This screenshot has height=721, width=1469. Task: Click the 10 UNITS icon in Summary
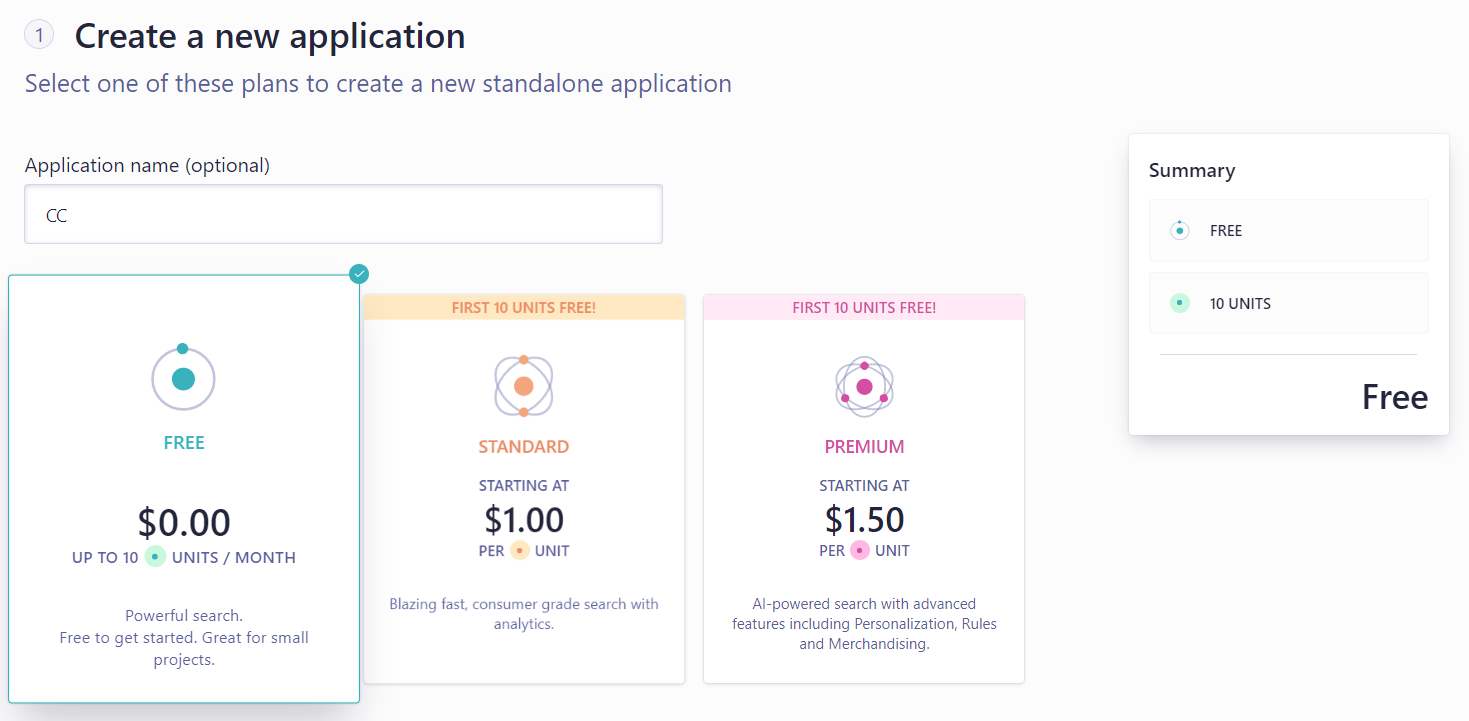pos(1180,303)
